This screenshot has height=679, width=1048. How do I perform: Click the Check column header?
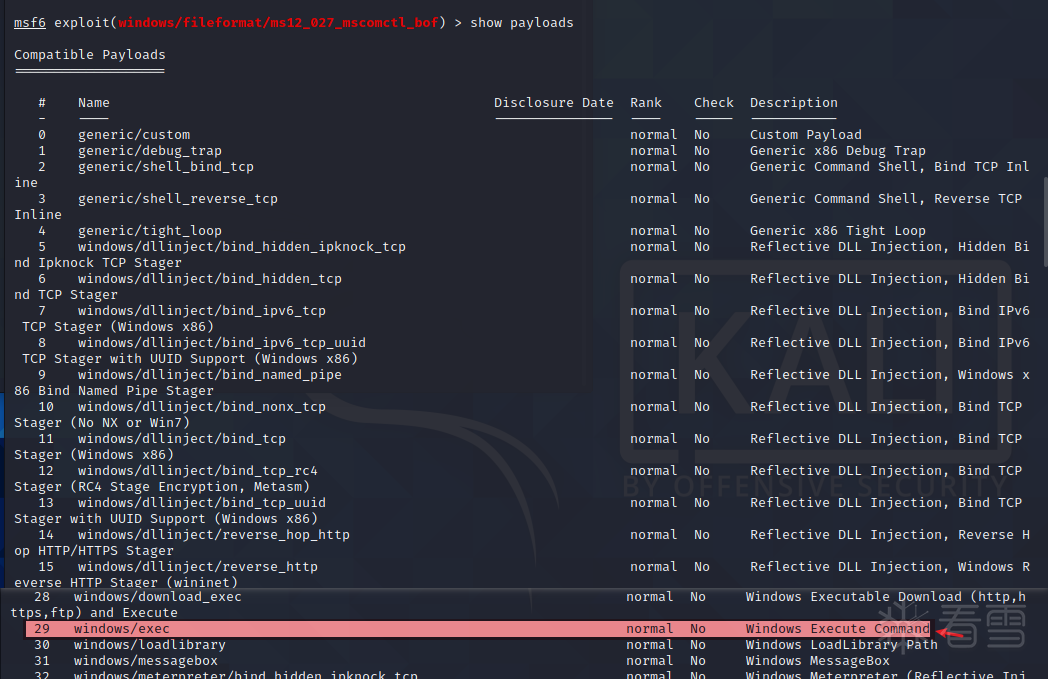pyautogui.click(x=714, y=103)
